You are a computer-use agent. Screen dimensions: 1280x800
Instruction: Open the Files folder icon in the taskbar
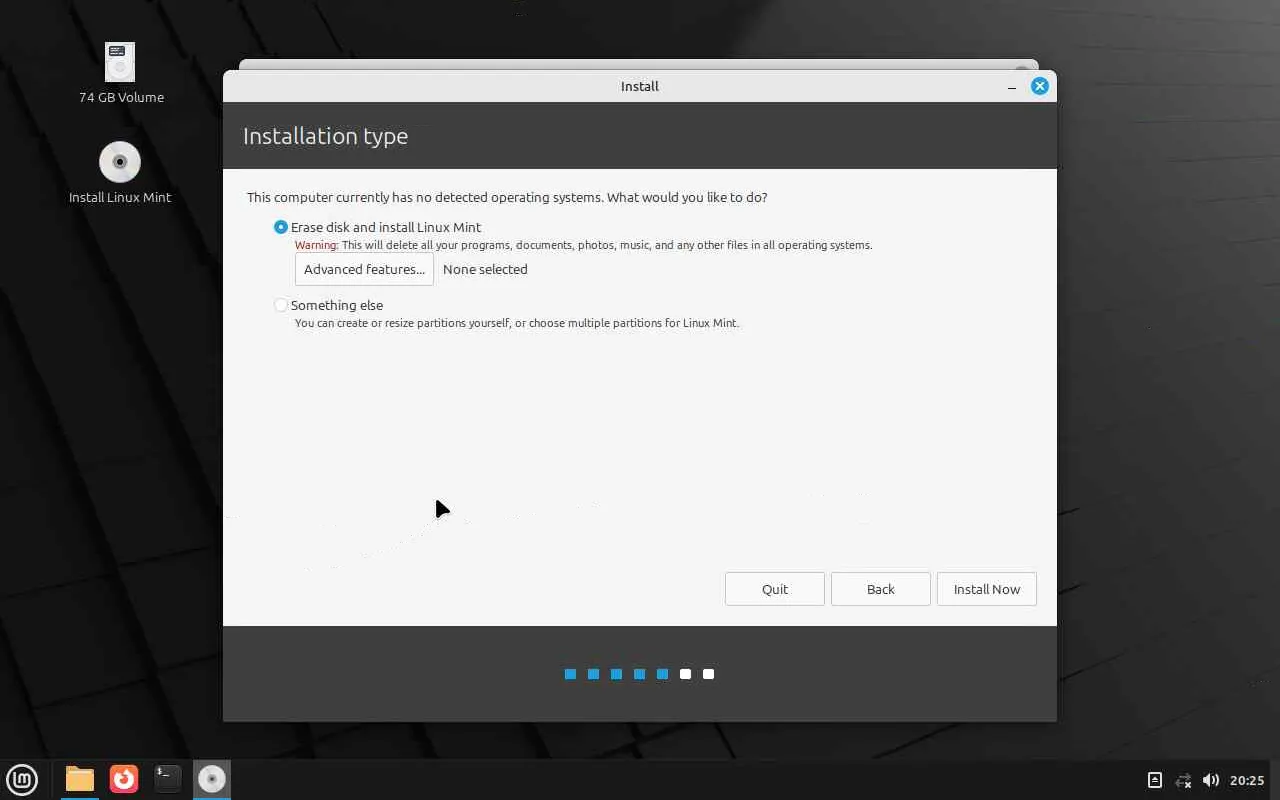point(80,779)
